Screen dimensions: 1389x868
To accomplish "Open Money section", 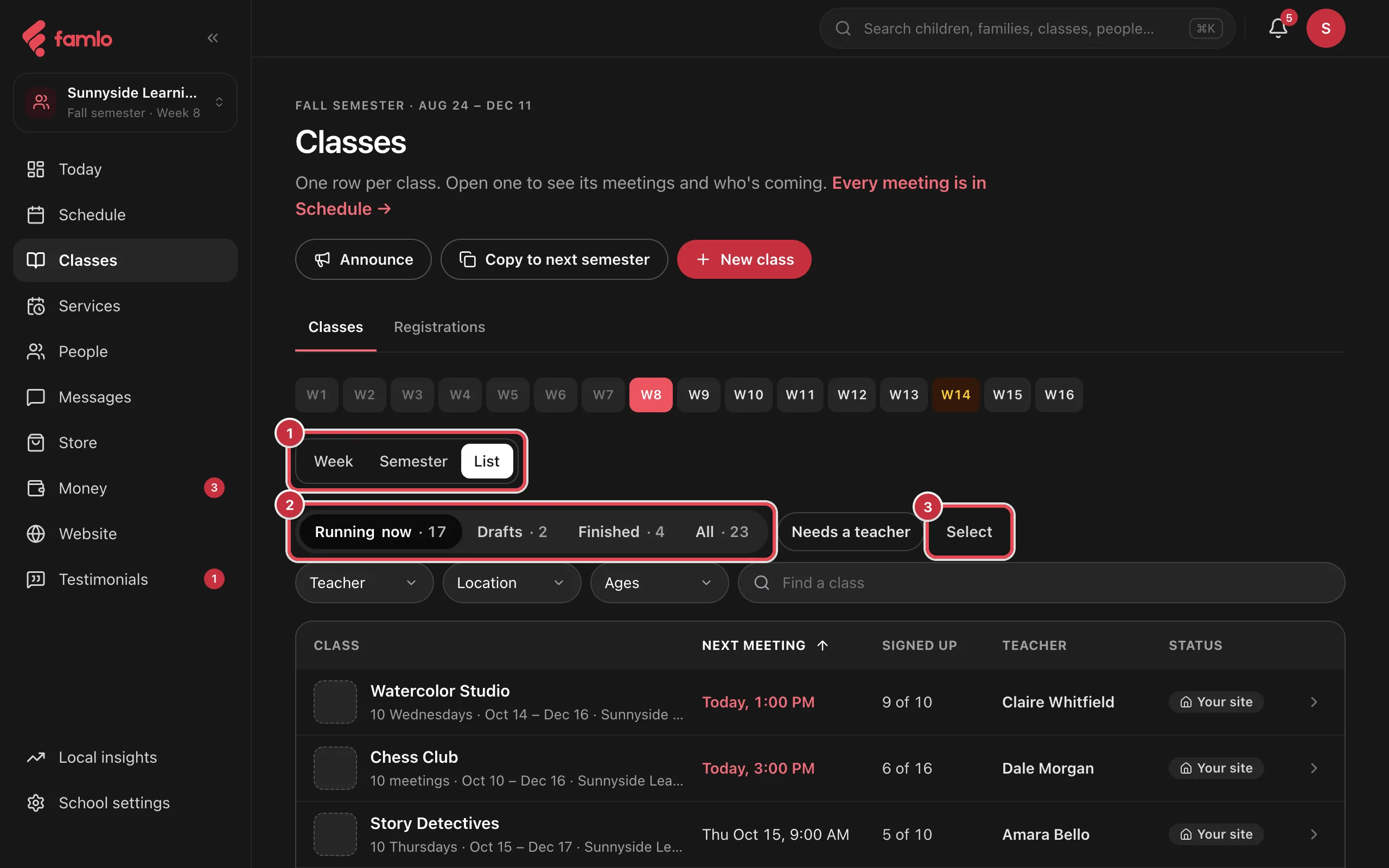I will pyautogui.click(x=125, y=488).
